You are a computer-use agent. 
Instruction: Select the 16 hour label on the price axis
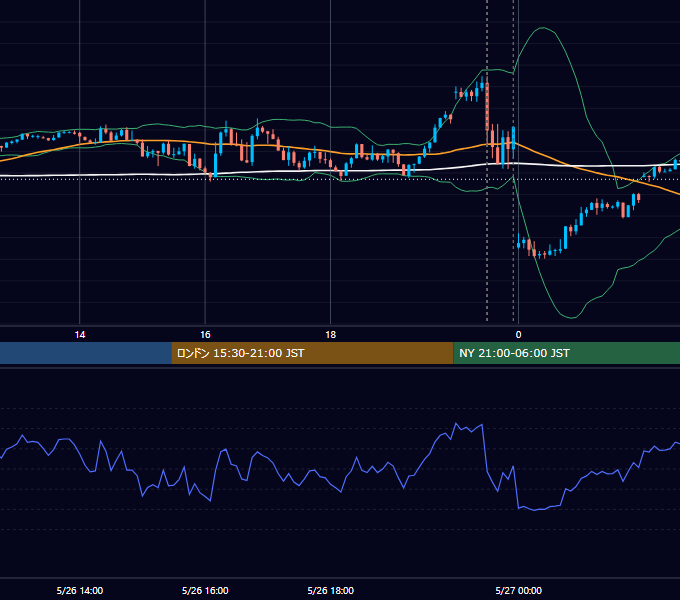pos(205,335)
